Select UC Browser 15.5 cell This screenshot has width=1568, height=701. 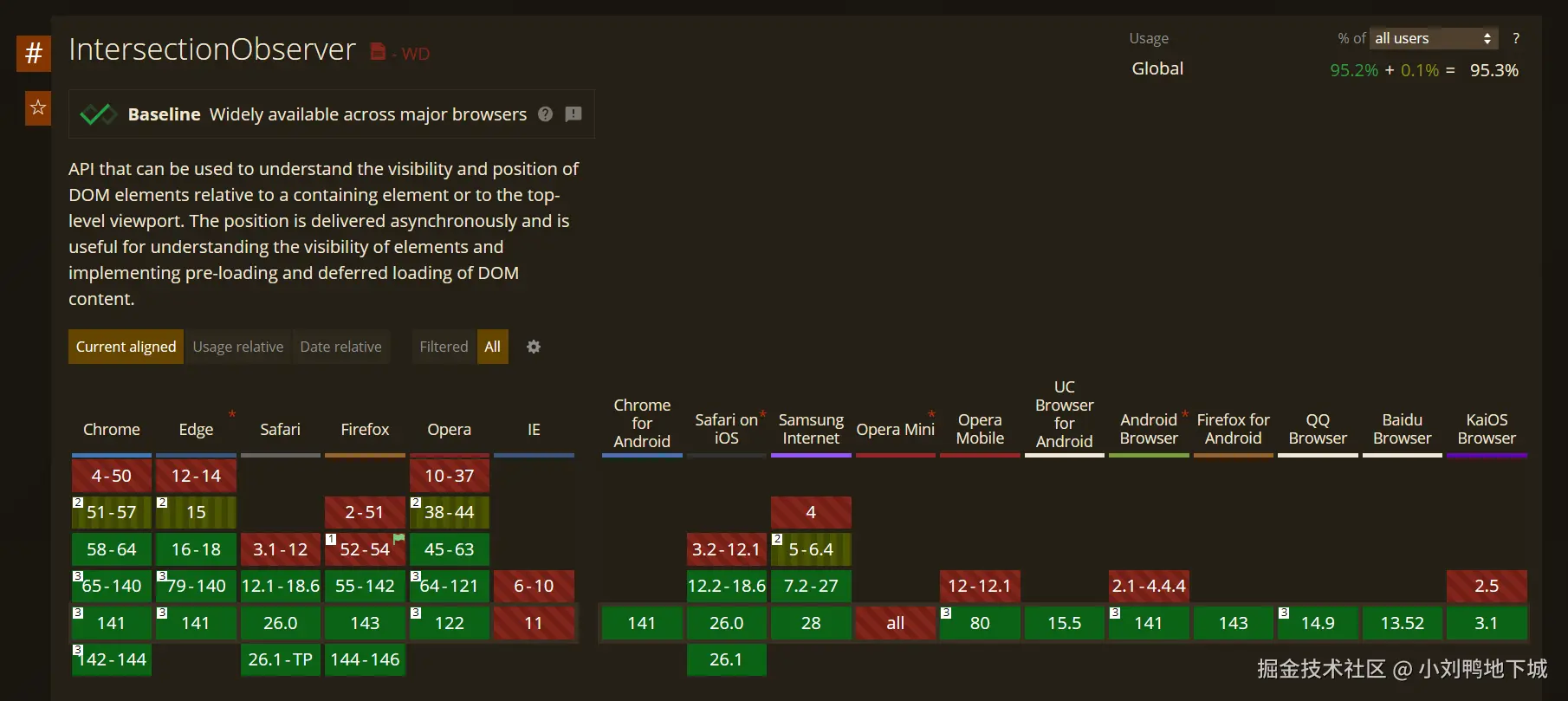point(1065,623)
